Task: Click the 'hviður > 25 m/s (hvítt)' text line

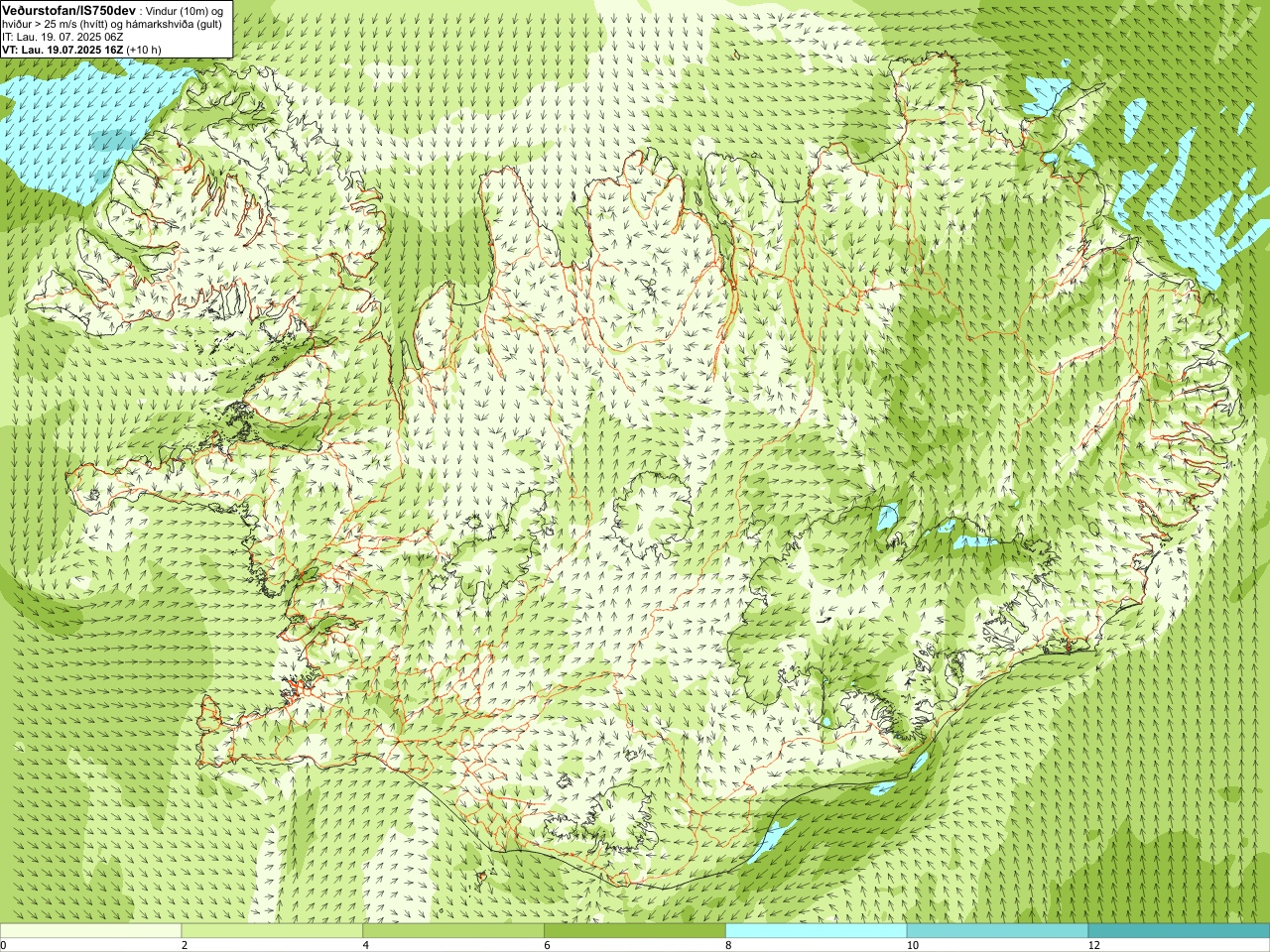Action: (114, 24)
